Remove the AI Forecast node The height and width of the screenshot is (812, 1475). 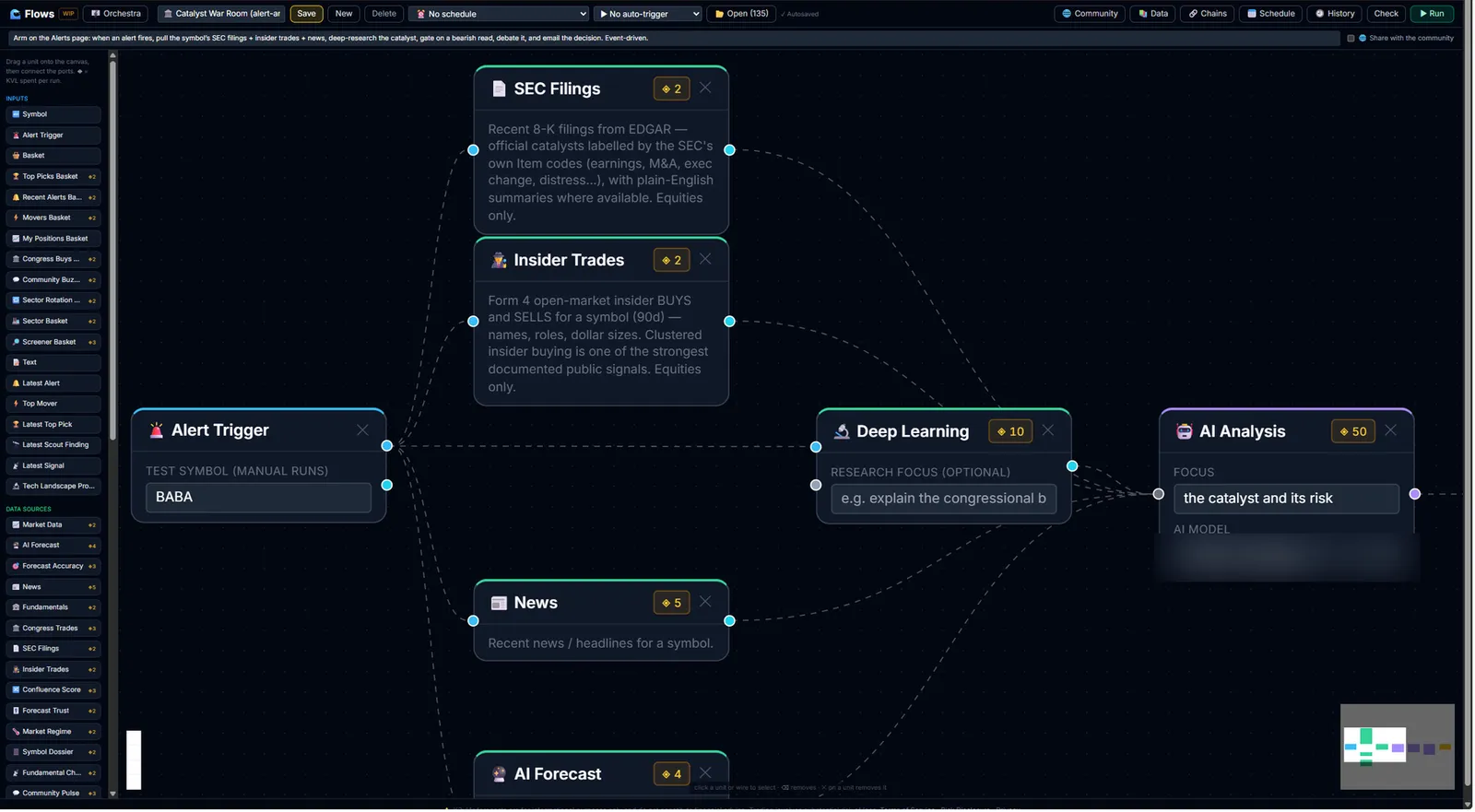pyautogui.click(x=705, y=773)
